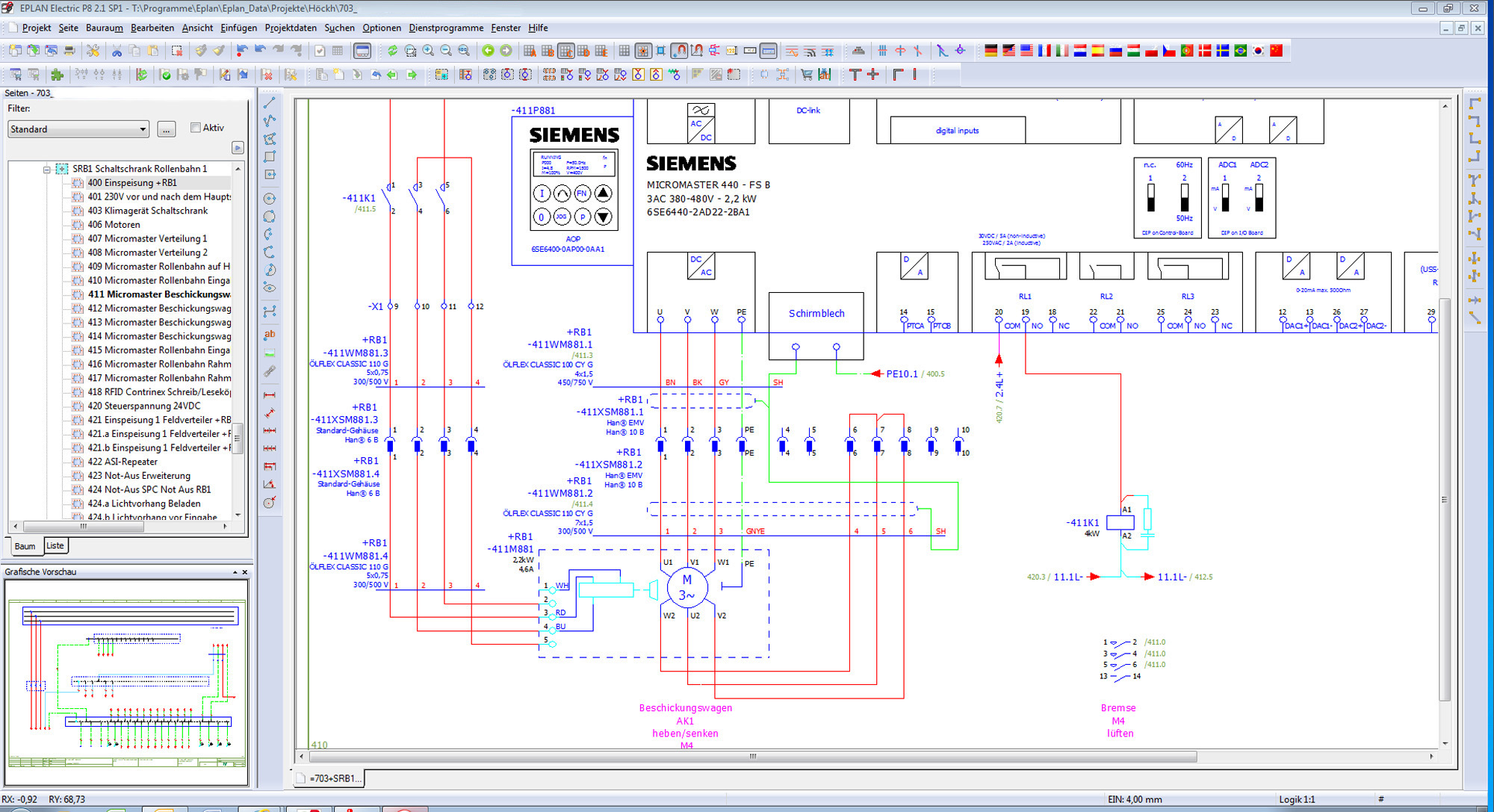Click the magnet snap-to-object icon
The image size is (1494, 812).
680,51
